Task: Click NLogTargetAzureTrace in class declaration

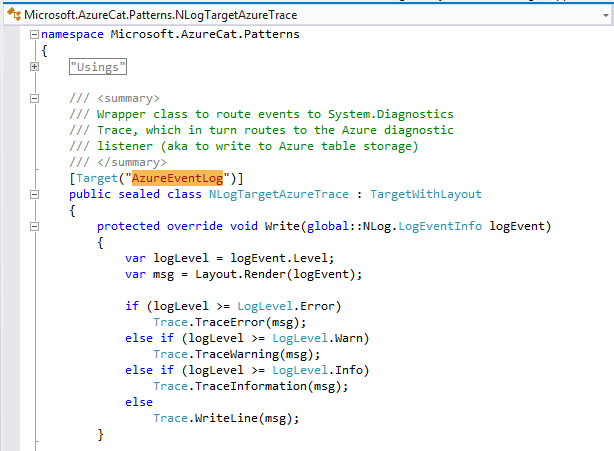Action: pyautogui.click(x=278, y=194)
